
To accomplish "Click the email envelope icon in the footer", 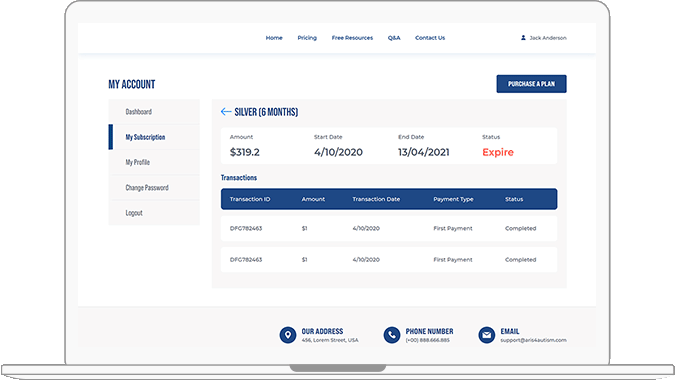I will click(x=486, y=335).
